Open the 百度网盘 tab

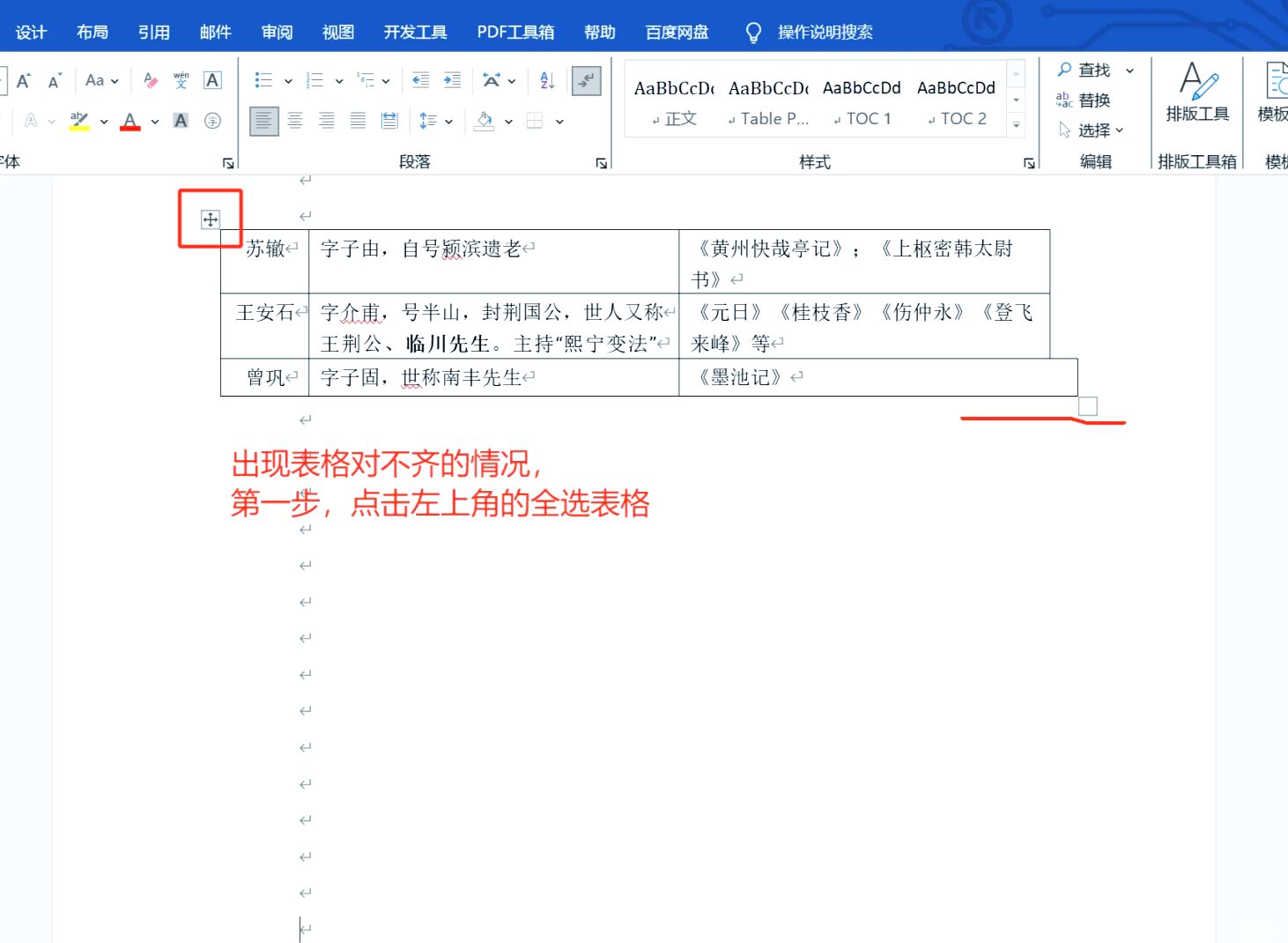(677, 33)
